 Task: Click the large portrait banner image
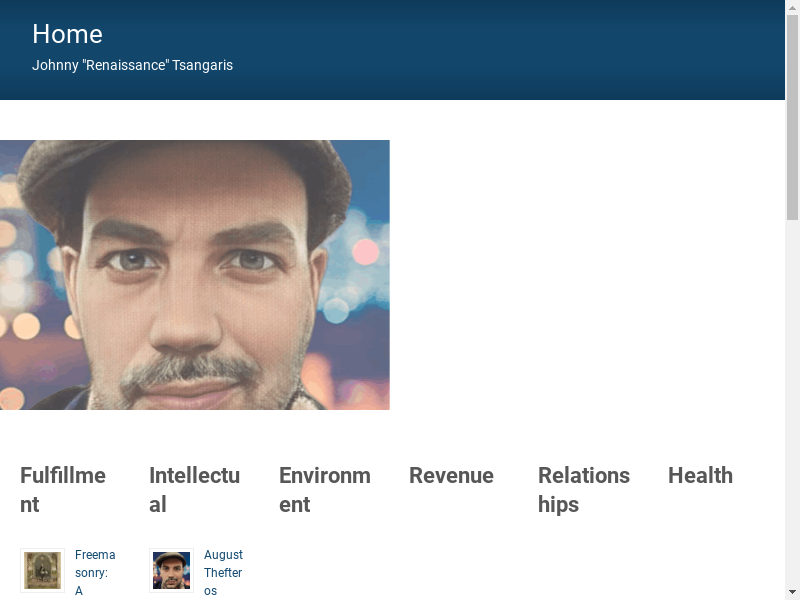point(195,275)
